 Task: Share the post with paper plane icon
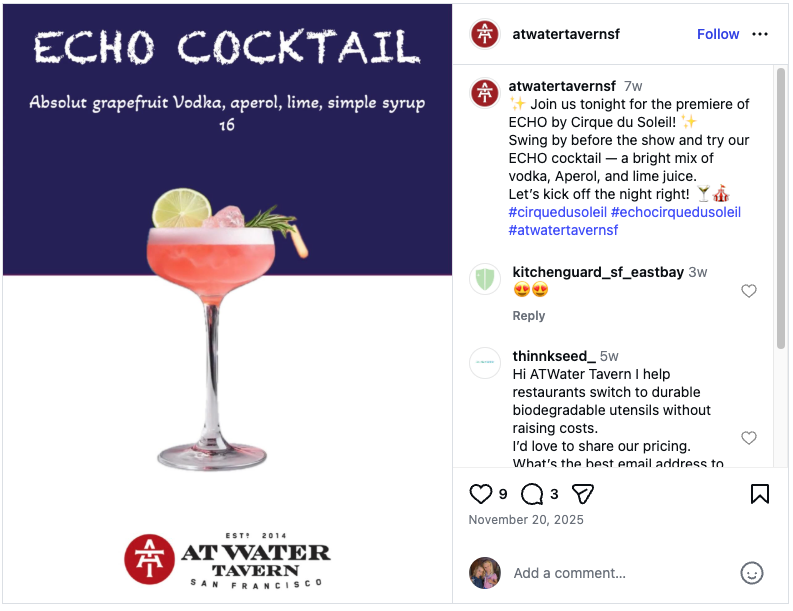[x=583, y=494]
